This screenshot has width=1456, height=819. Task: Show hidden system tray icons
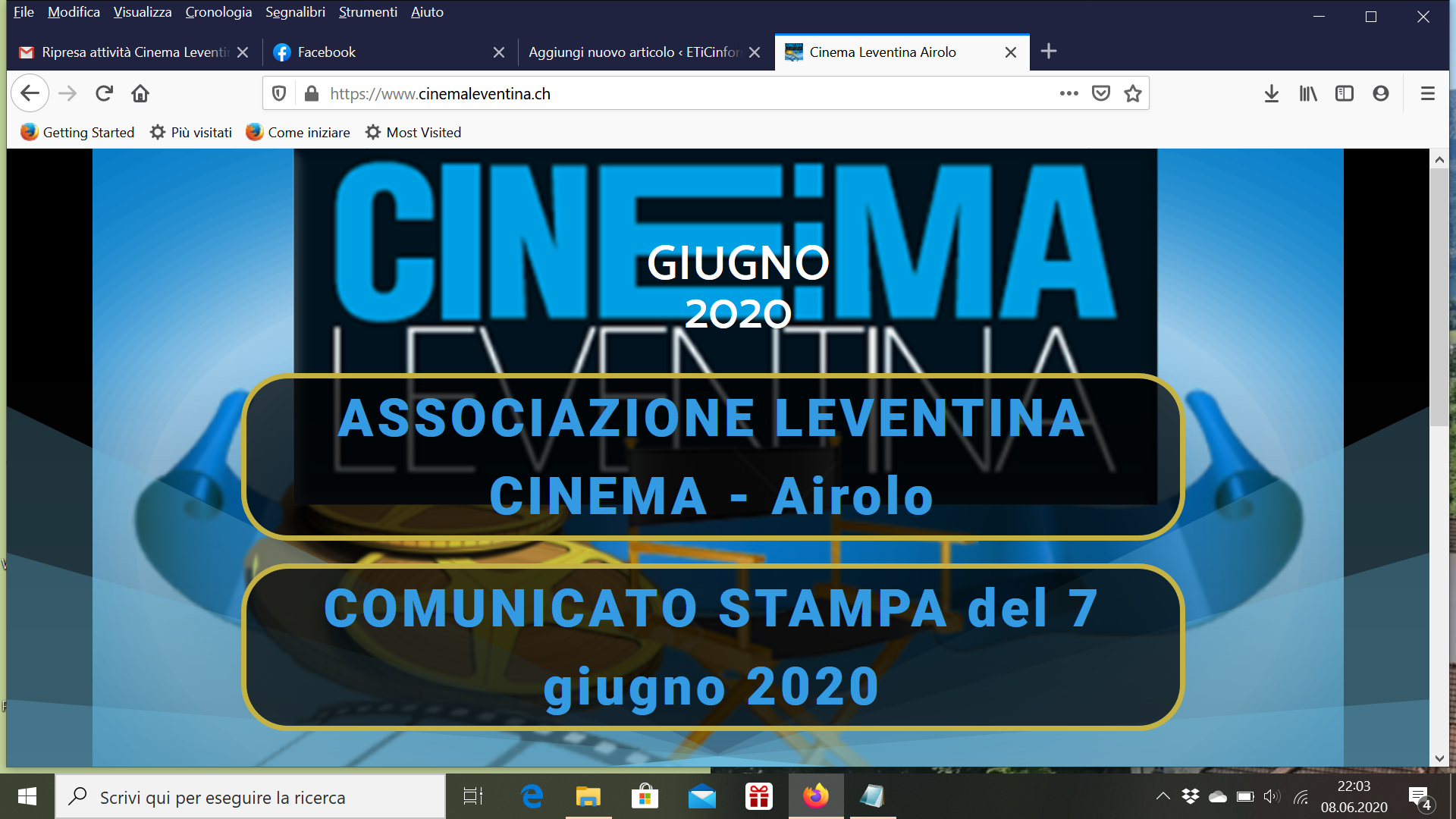[x=1163, y=796]
